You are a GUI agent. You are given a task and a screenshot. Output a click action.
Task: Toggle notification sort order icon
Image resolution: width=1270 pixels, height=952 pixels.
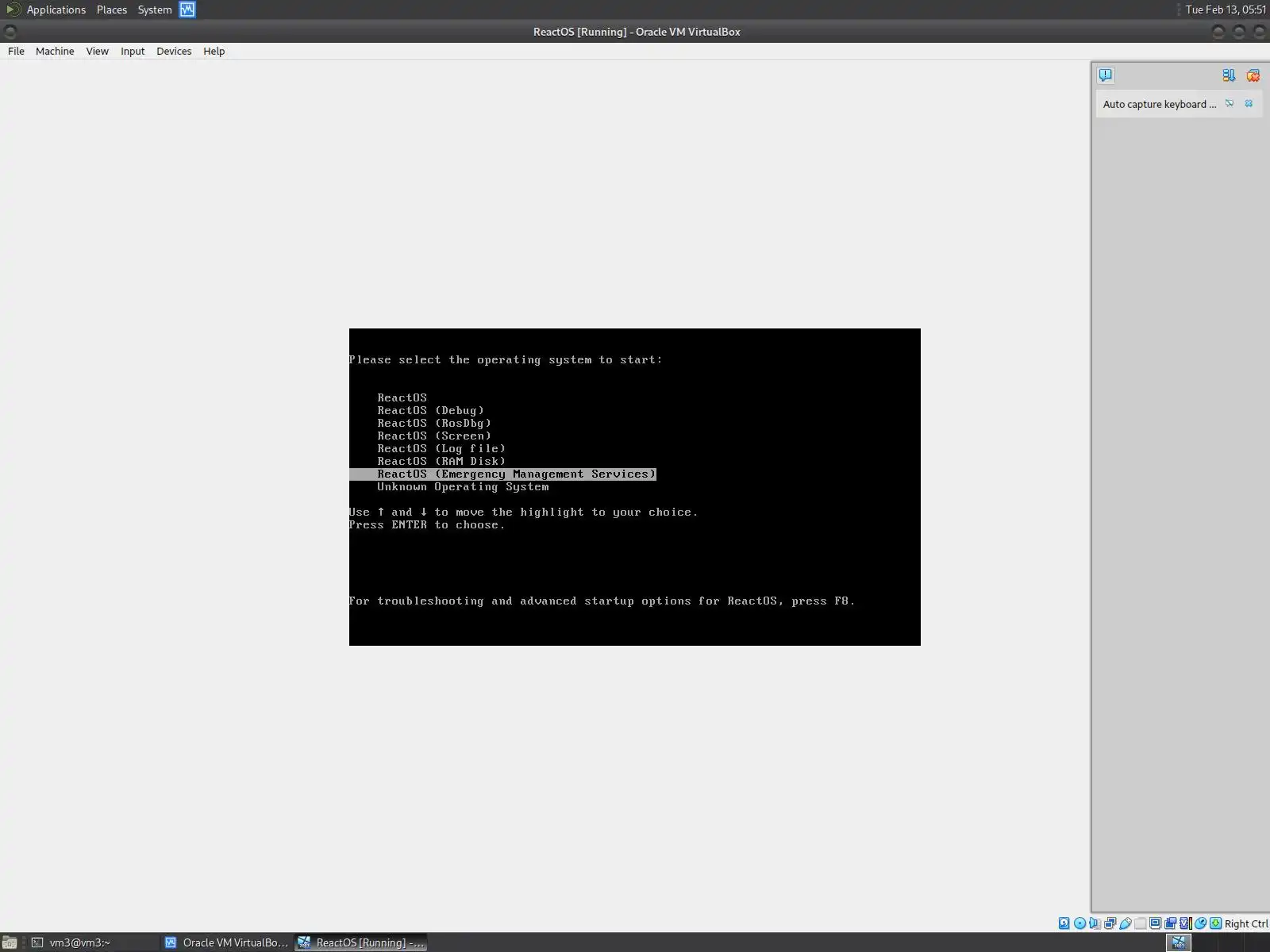pos(1229,75)
